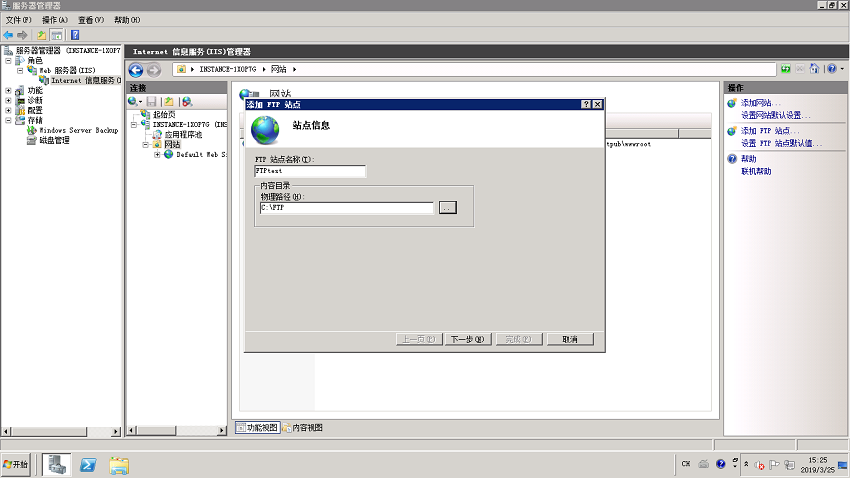Image resolution: width=850 pixels, height=478 pixels.
Task: Refresh the IIS page with the green icon
Action: 785,69
